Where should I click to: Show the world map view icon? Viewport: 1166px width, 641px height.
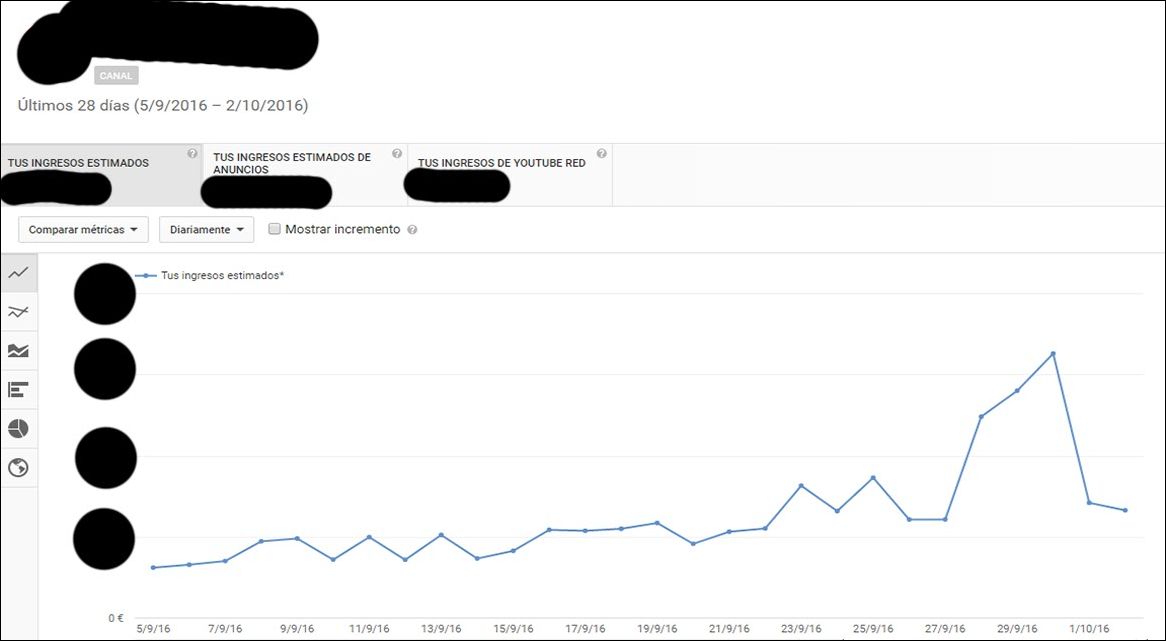click(x=19, y=468)
